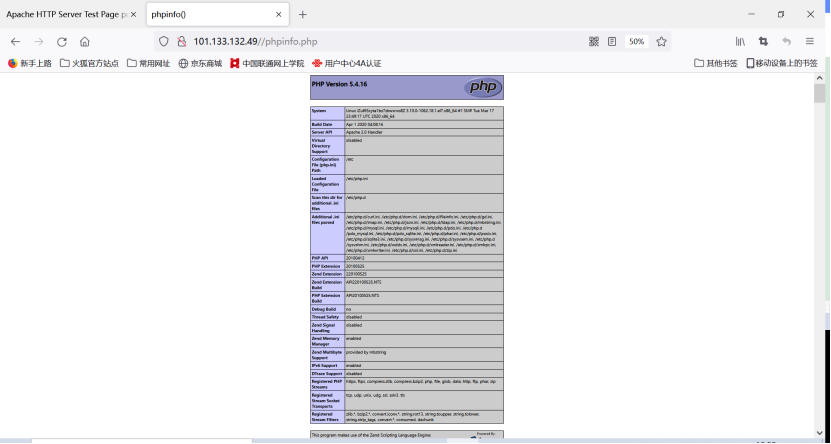Restore down the browser window

tap(781, 14)
